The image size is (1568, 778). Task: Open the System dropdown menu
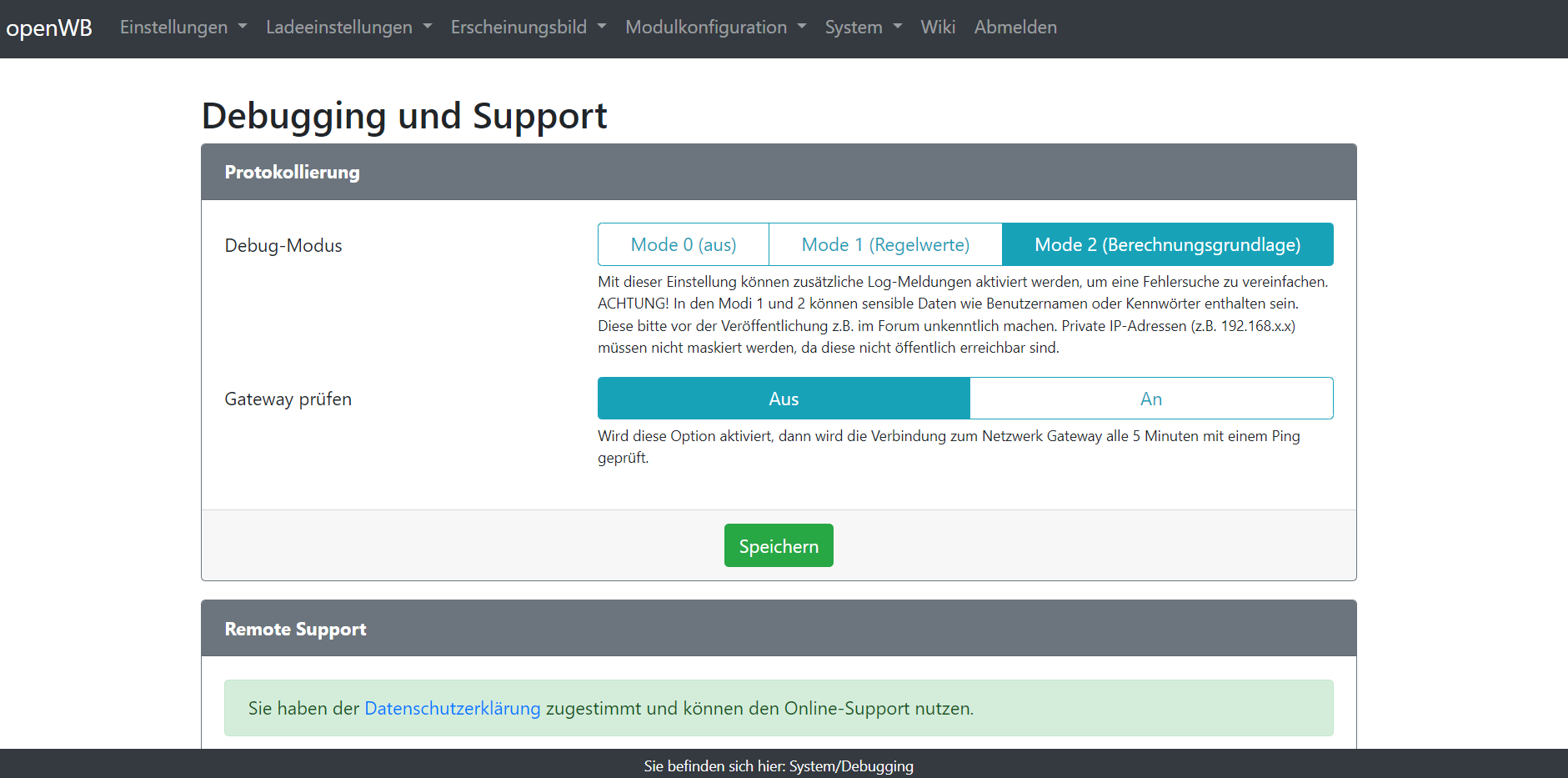click(863, 28)
